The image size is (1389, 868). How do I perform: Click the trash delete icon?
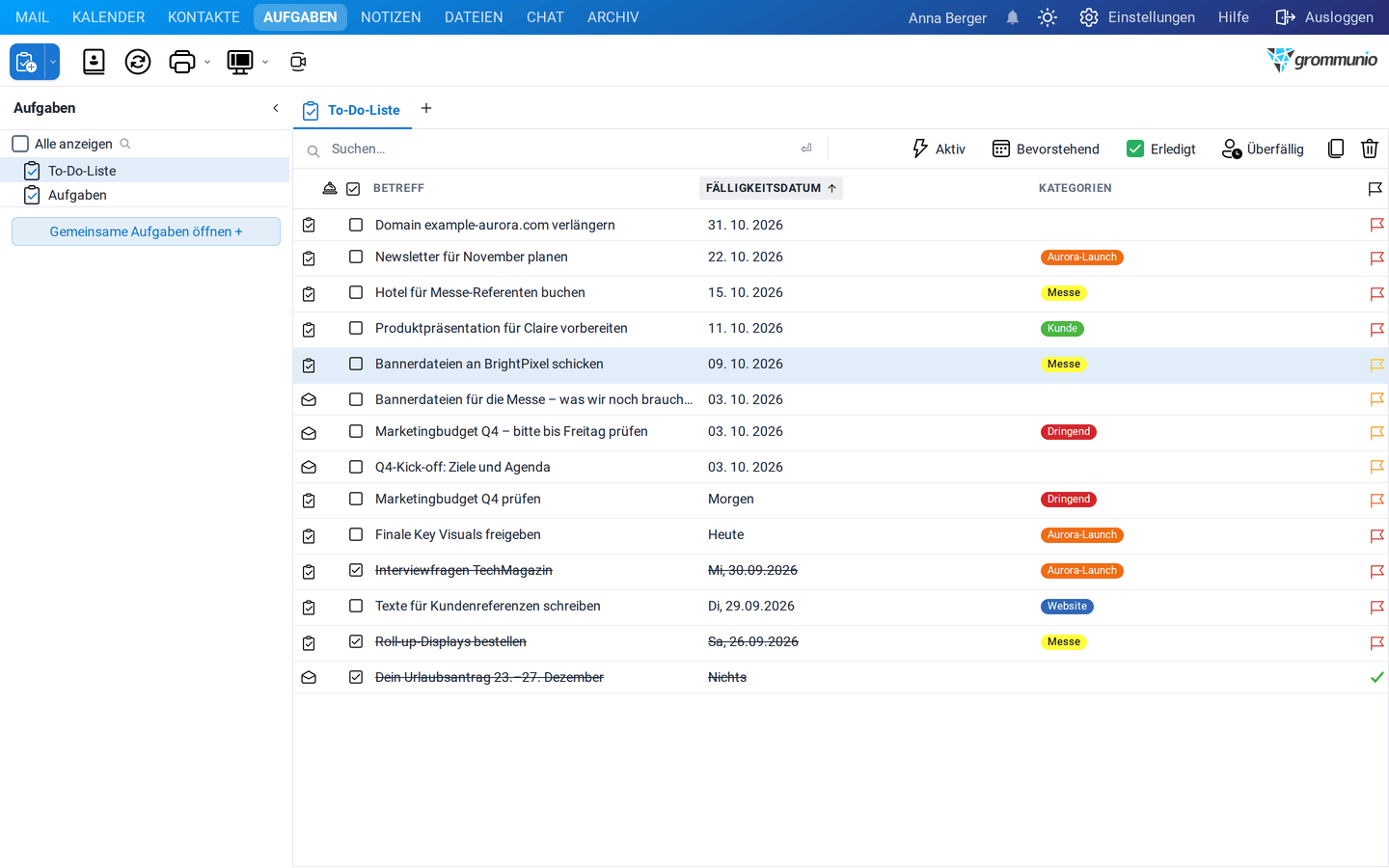click(x=1370, y=149)
